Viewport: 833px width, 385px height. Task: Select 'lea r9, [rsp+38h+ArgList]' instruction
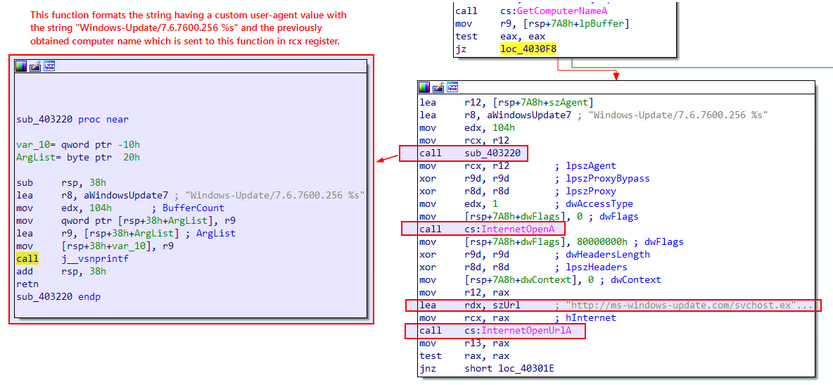[x=126, y=234]
